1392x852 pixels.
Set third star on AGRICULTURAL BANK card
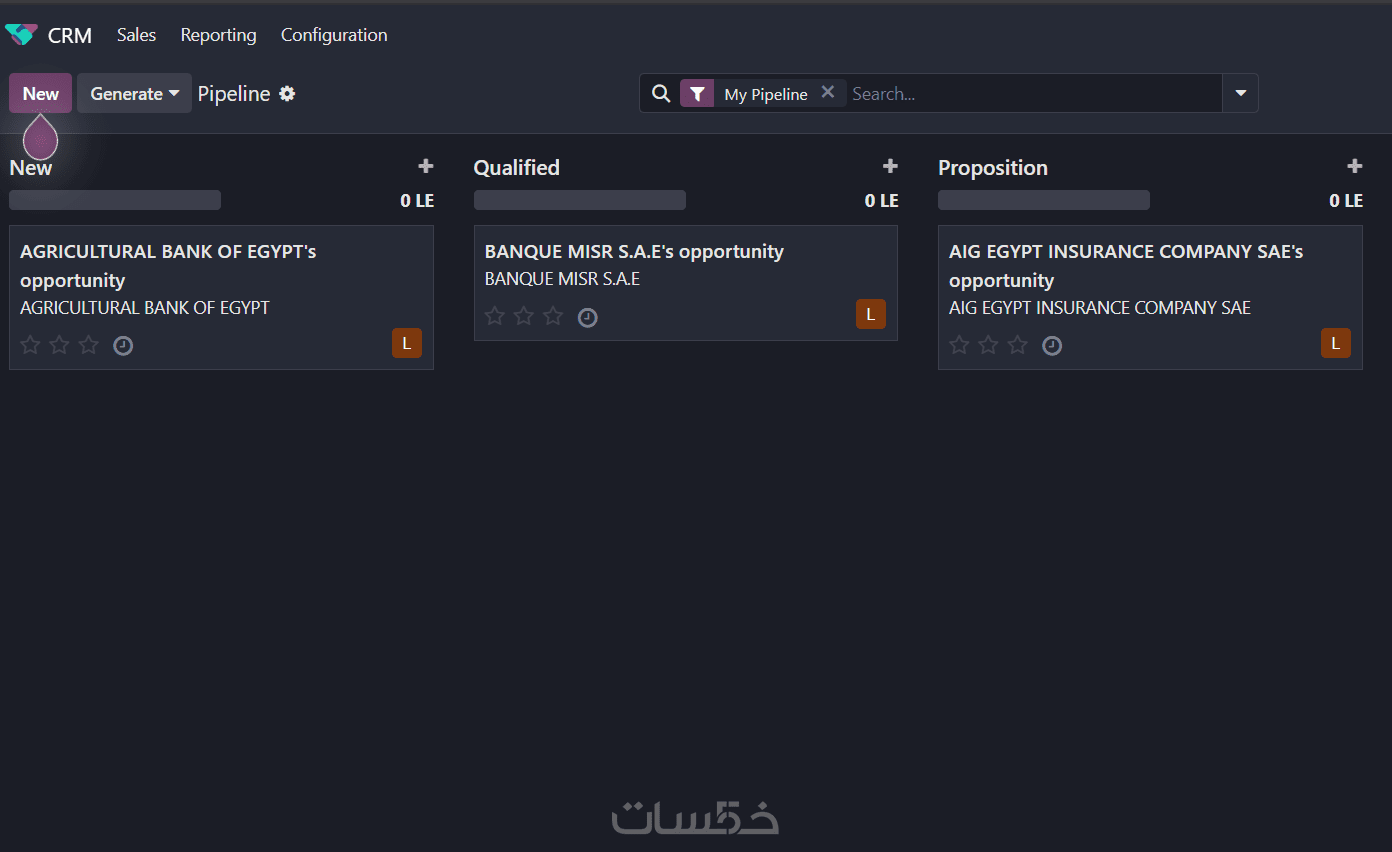[89, 345]
